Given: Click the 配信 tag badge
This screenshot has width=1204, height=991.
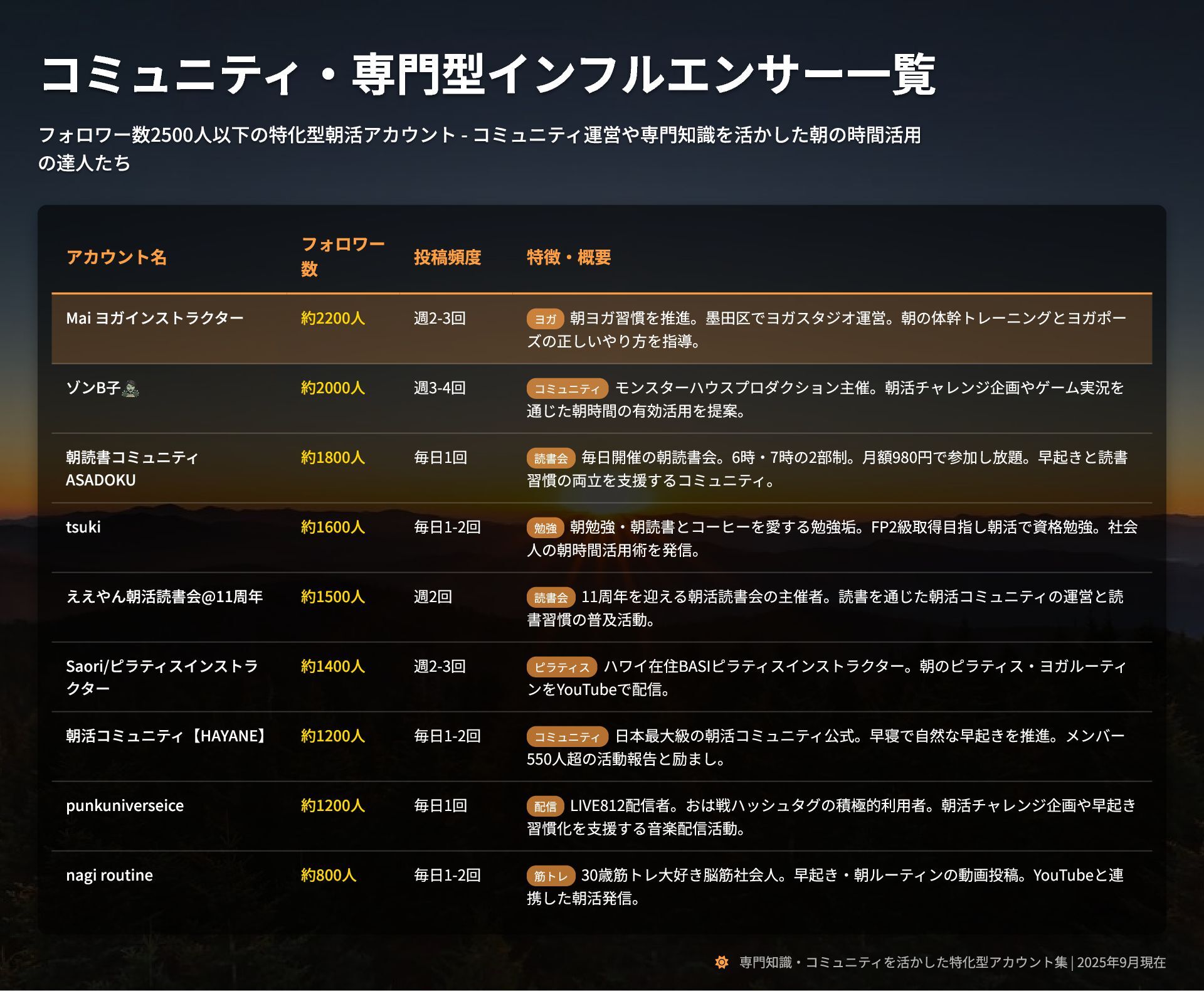Looking at the screenshot, I should [x=545, y=806].
